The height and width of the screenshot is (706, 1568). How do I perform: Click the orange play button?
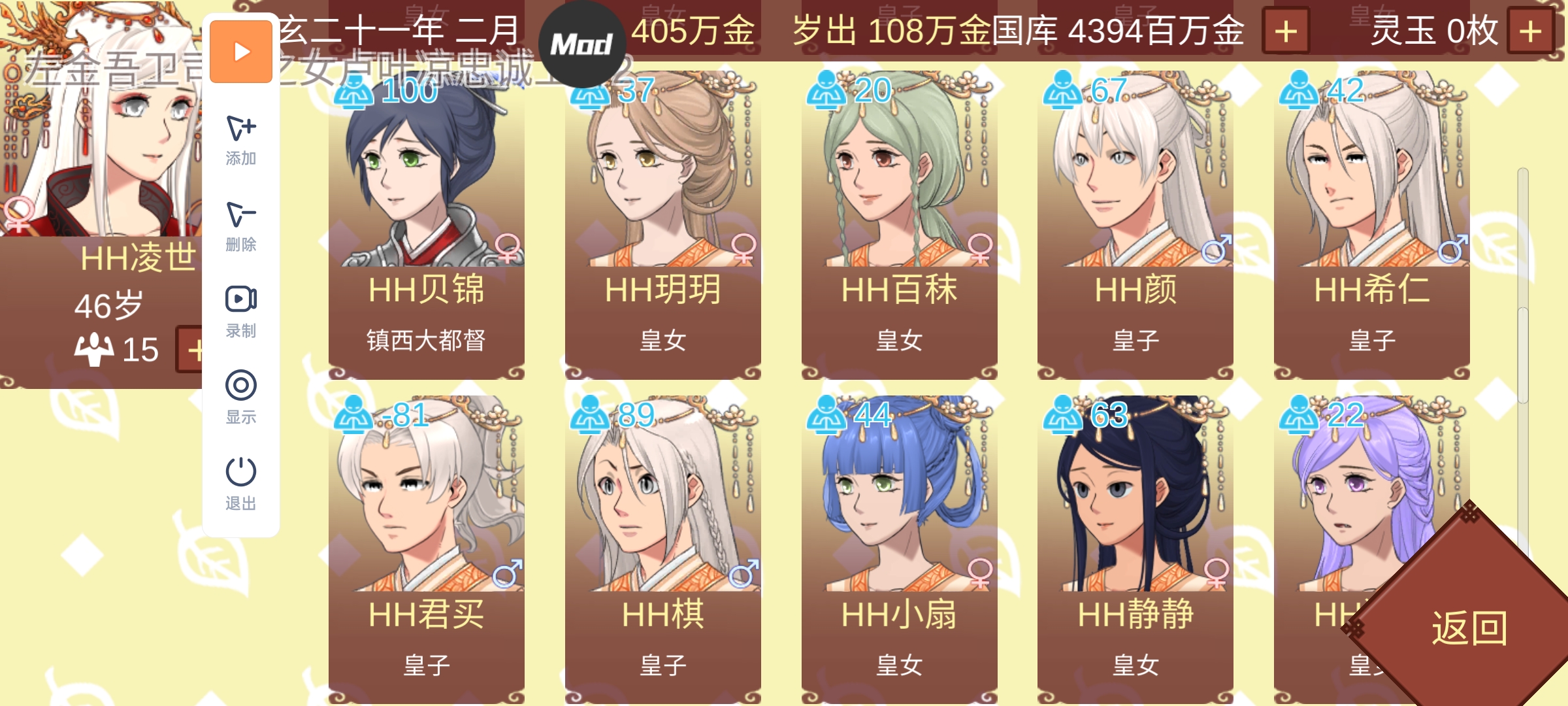point(241,52)
